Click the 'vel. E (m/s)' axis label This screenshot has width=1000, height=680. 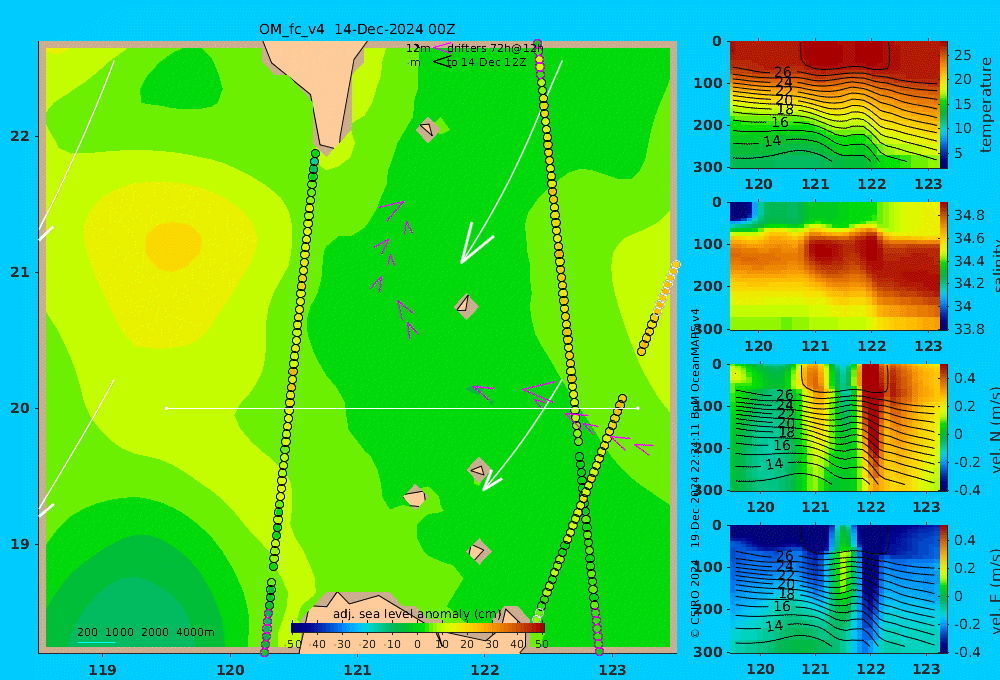tap(994, 590)
